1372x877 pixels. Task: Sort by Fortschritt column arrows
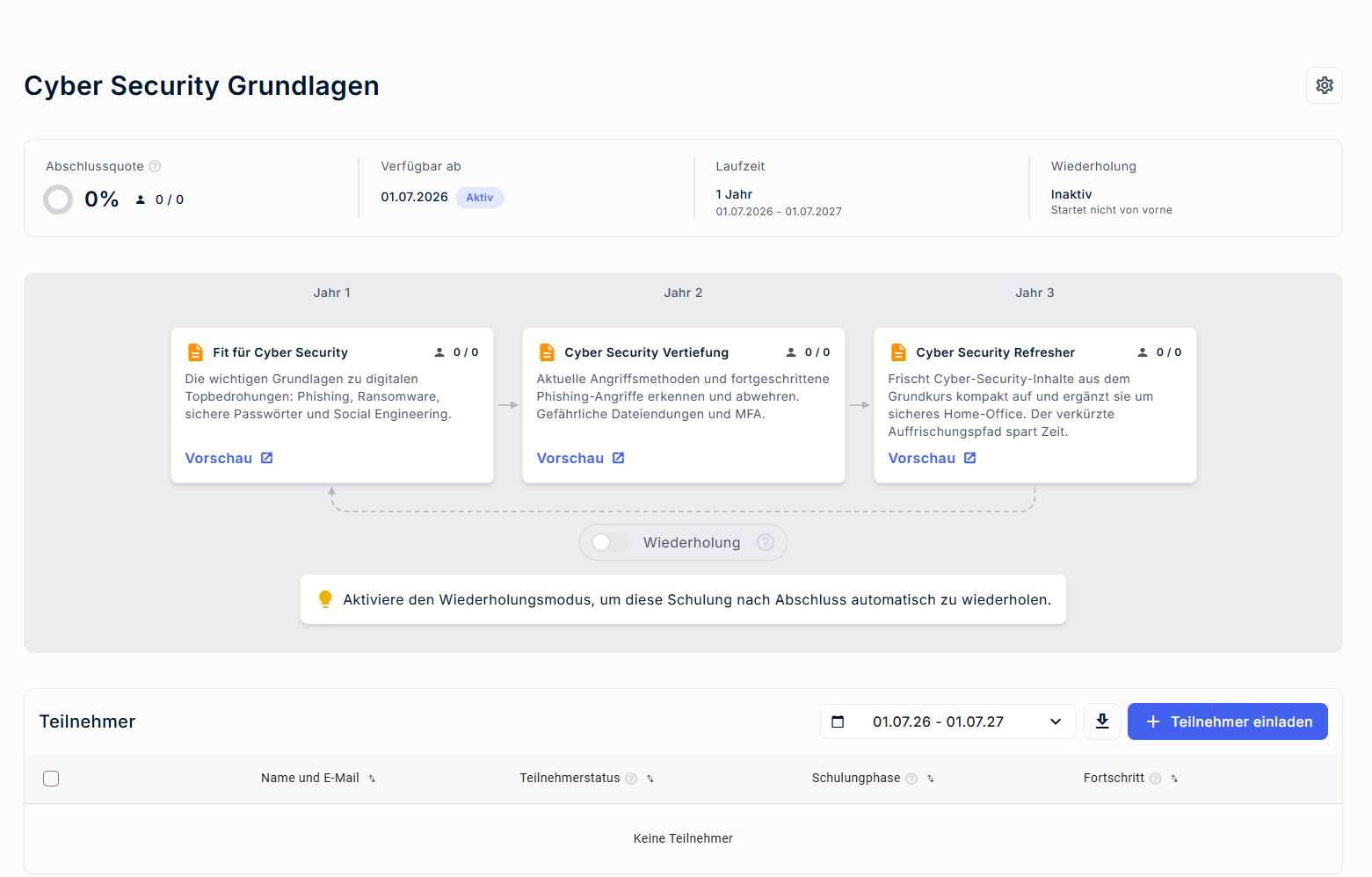1174,779
